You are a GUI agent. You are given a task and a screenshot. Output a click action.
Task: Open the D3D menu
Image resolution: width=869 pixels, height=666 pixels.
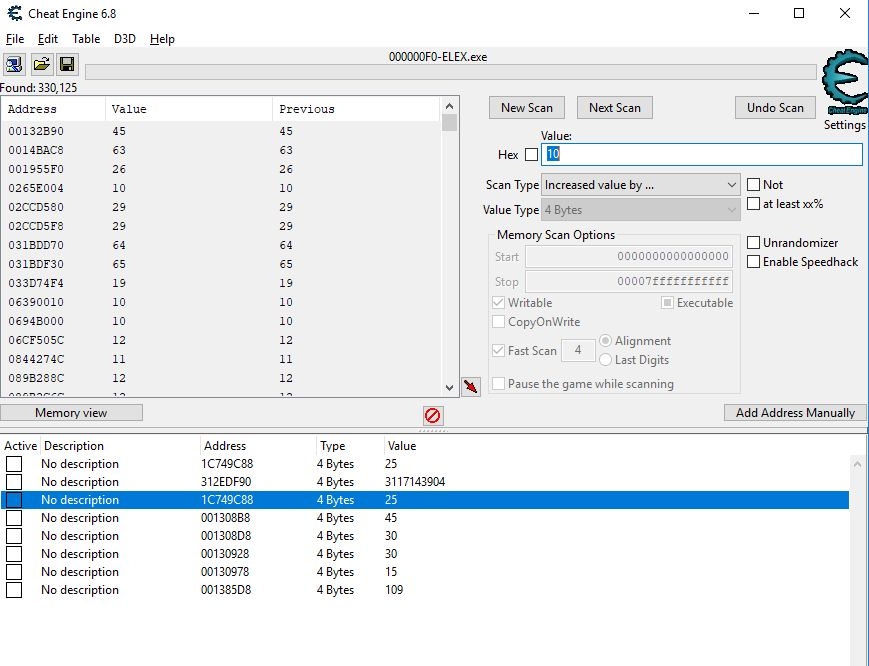tap(125, 39)
